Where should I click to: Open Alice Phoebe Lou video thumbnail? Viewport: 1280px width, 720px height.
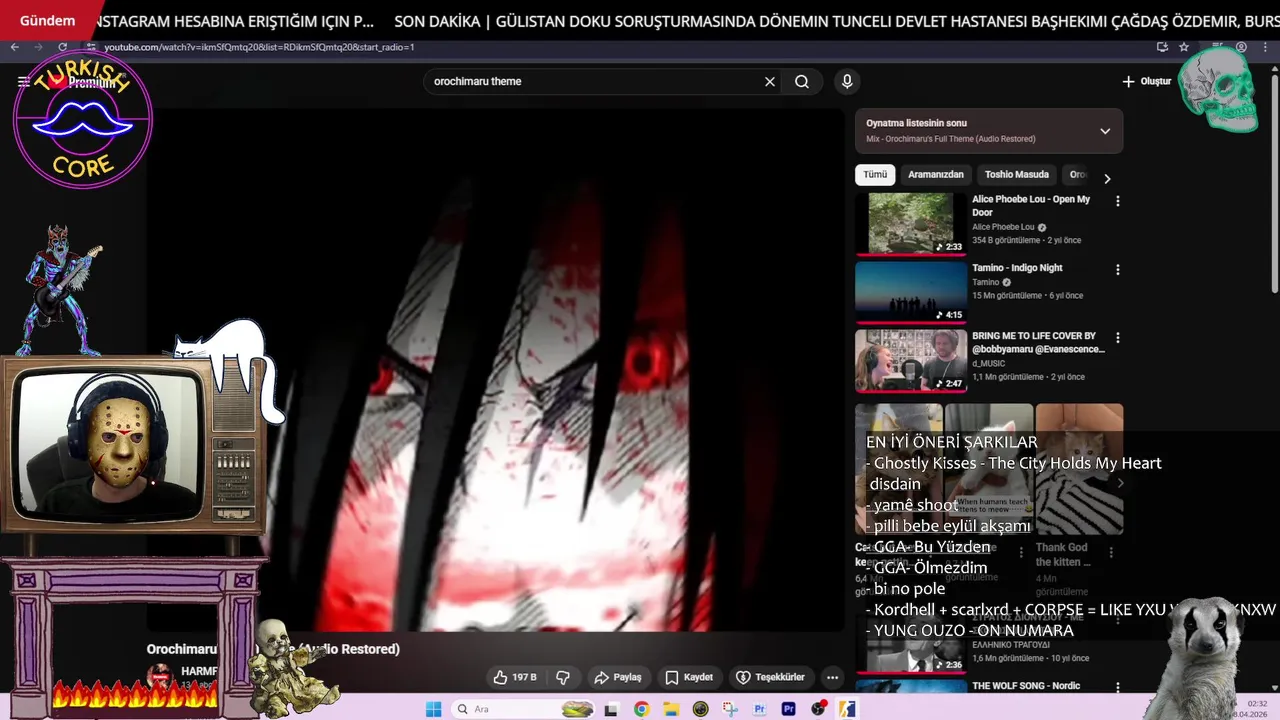pos(911,224)
